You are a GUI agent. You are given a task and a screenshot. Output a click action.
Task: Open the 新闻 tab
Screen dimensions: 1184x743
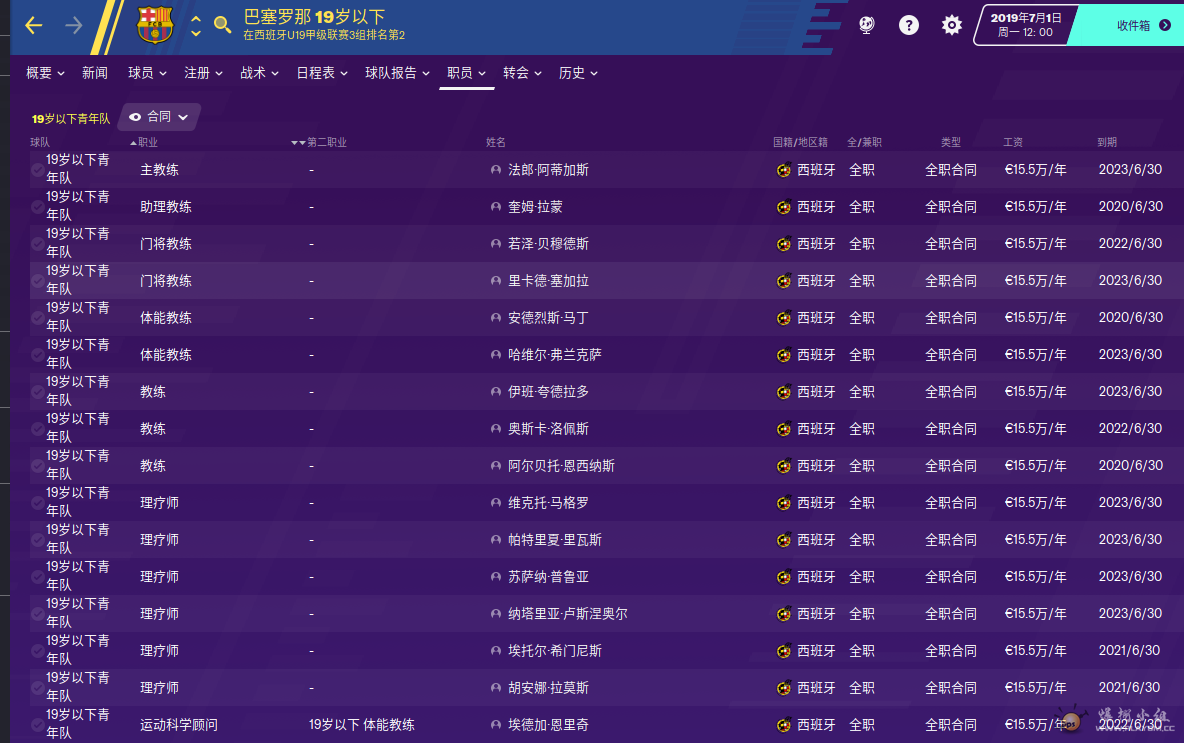click(94, 73)
